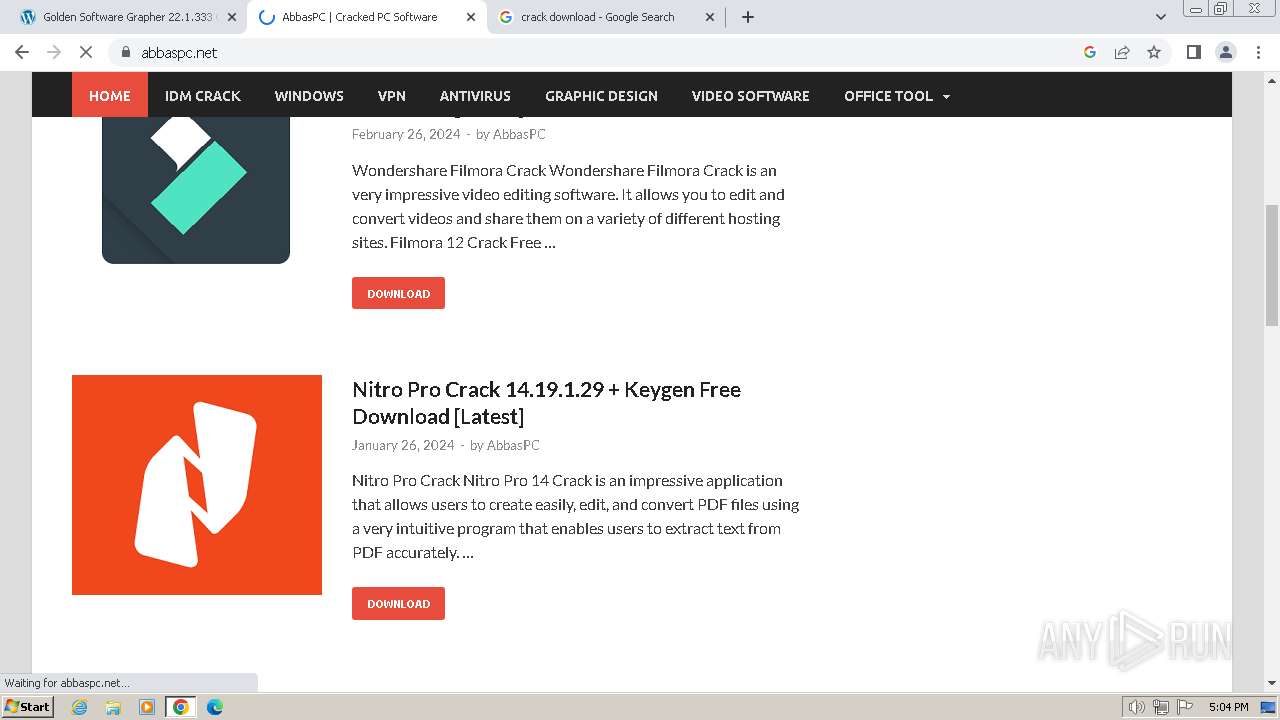
Task: Click the network tray icon
Action: point(1161,707)
